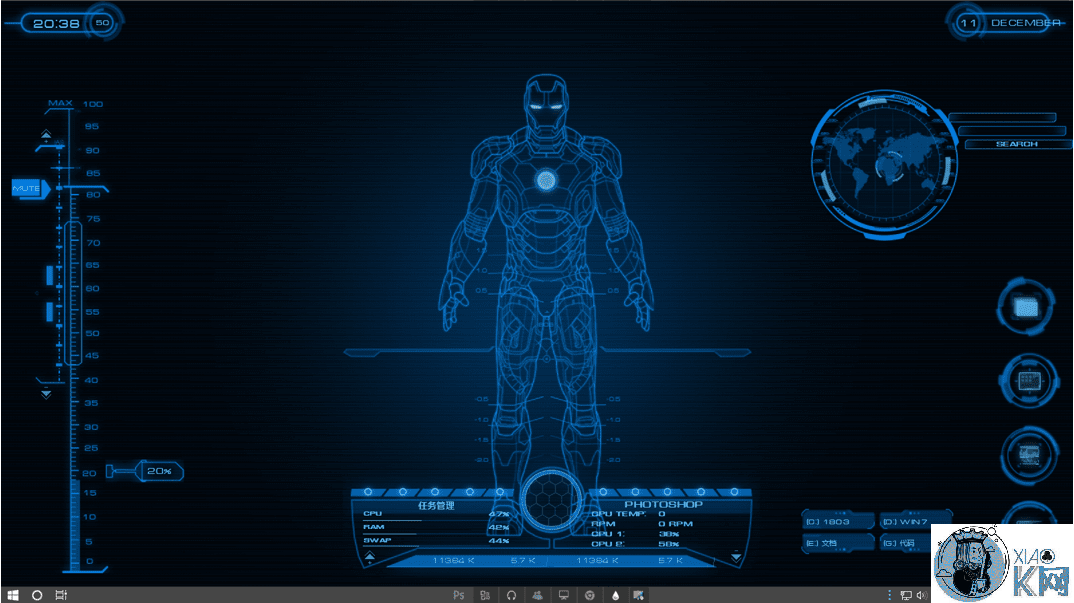This screenshot has height=603, width=1074.
Task: Click the network icon in the system tray
Action: [906, 595]
